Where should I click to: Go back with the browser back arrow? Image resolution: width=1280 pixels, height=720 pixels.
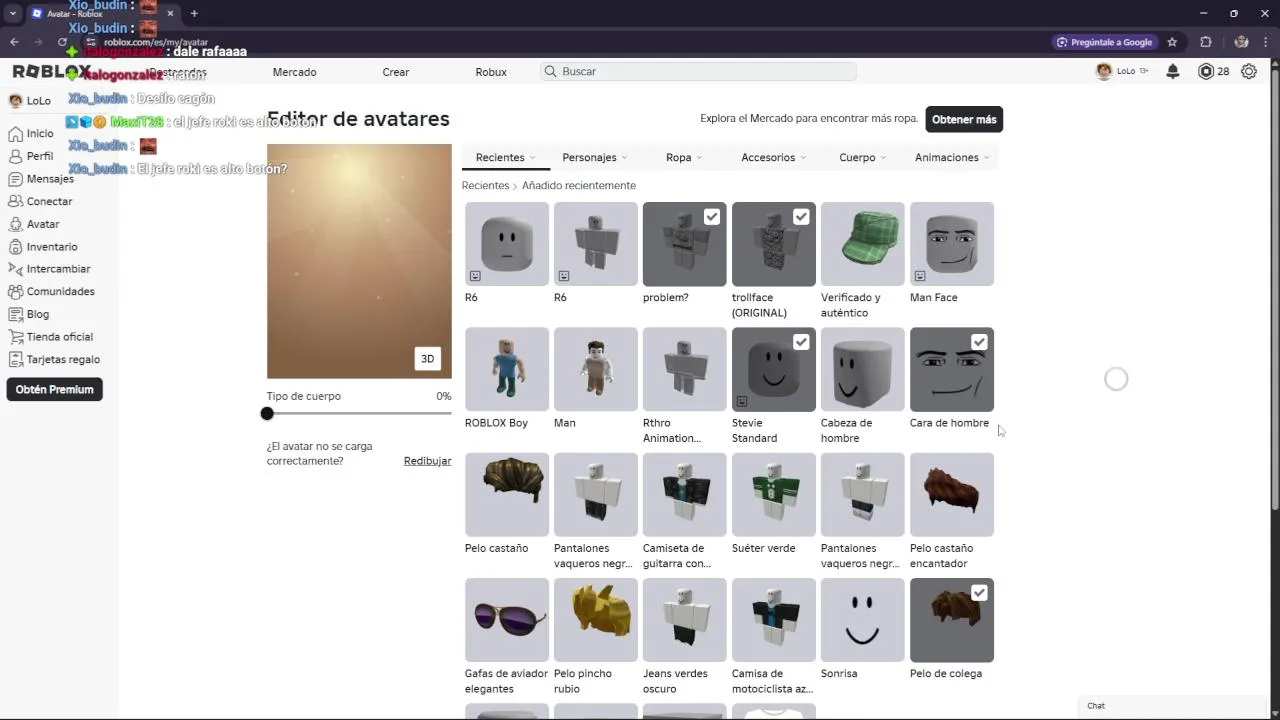tap(14, 42)
